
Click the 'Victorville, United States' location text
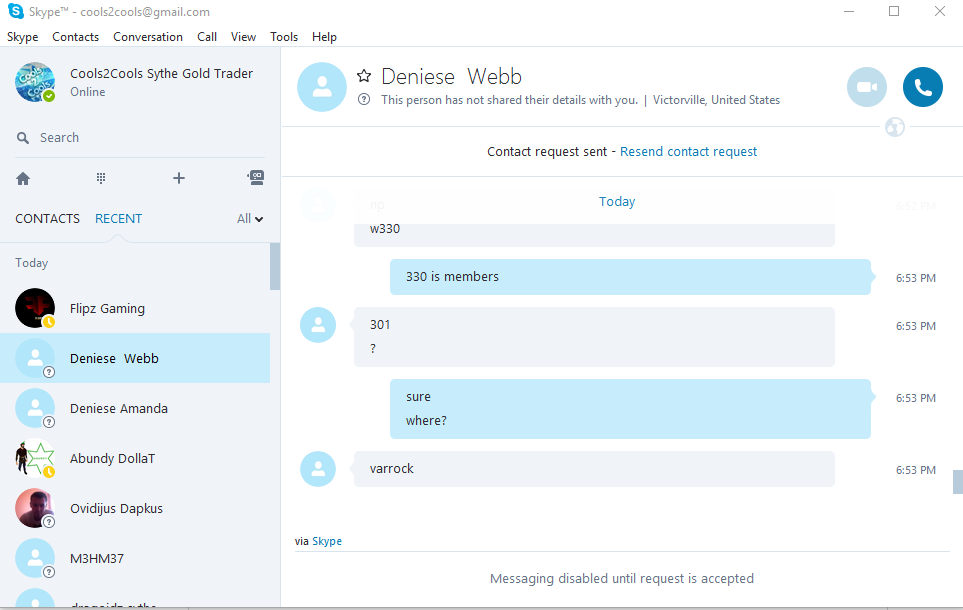[x=716, y=100]
